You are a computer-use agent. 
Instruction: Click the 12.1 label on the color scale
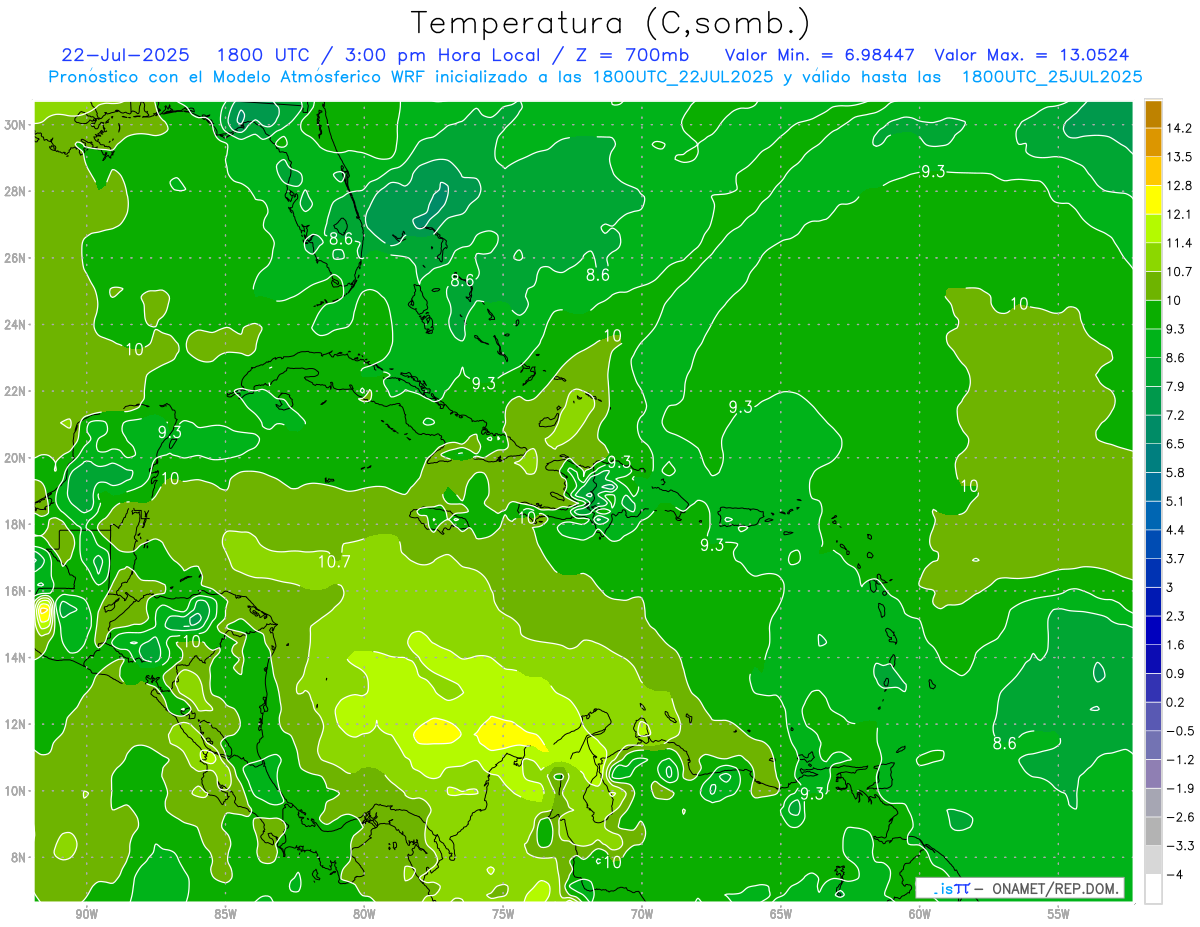(x=1178, y=214)
